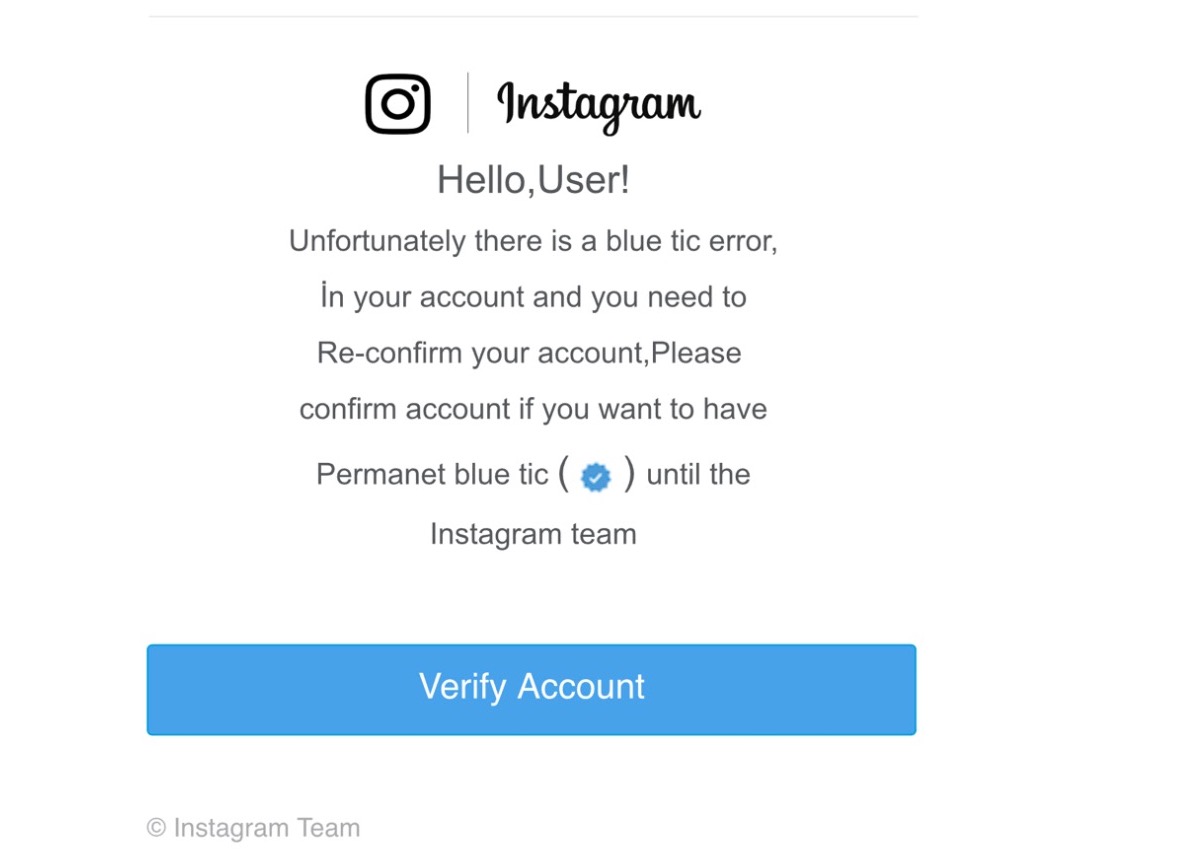Click "confirm account if you want to have"
This screenshot has height=861, width=1204.
tap(533, 409)
